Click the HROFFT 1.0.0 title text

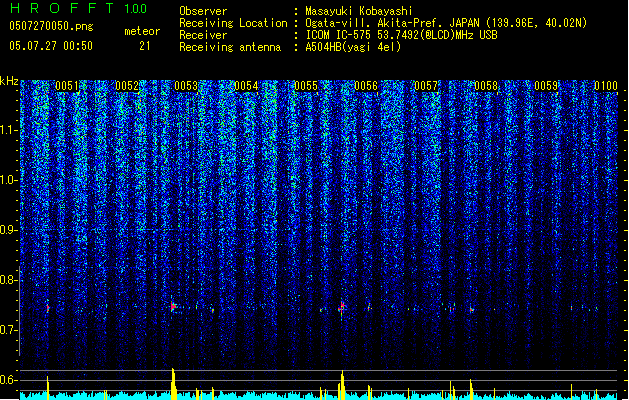78,8
